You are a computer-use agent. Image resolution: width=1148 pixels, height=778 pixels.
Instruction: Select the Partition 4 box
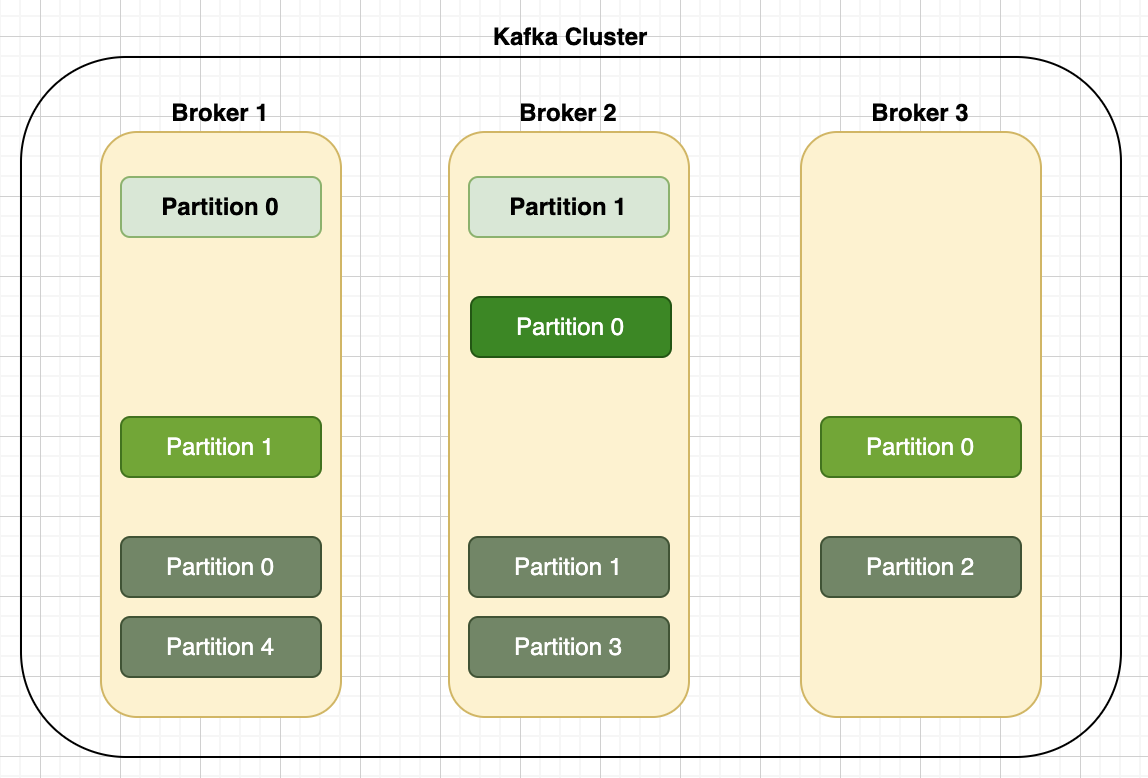point(221,647)
